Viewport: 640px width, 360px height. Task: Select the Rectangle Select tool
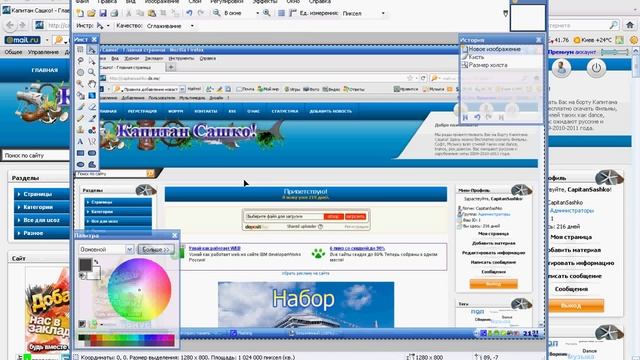pos(80,49)
